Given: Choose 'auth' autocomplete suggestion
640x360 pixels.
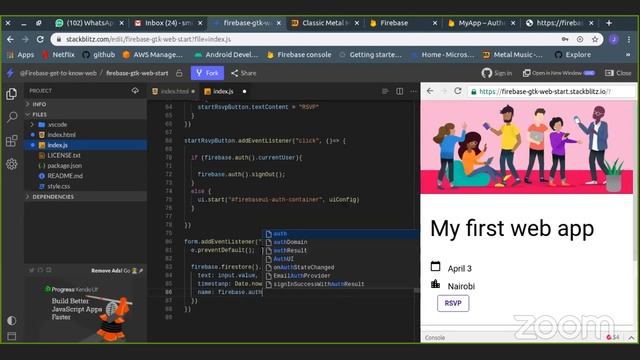Looking at the screenshot, I should [x=341, y=234].
